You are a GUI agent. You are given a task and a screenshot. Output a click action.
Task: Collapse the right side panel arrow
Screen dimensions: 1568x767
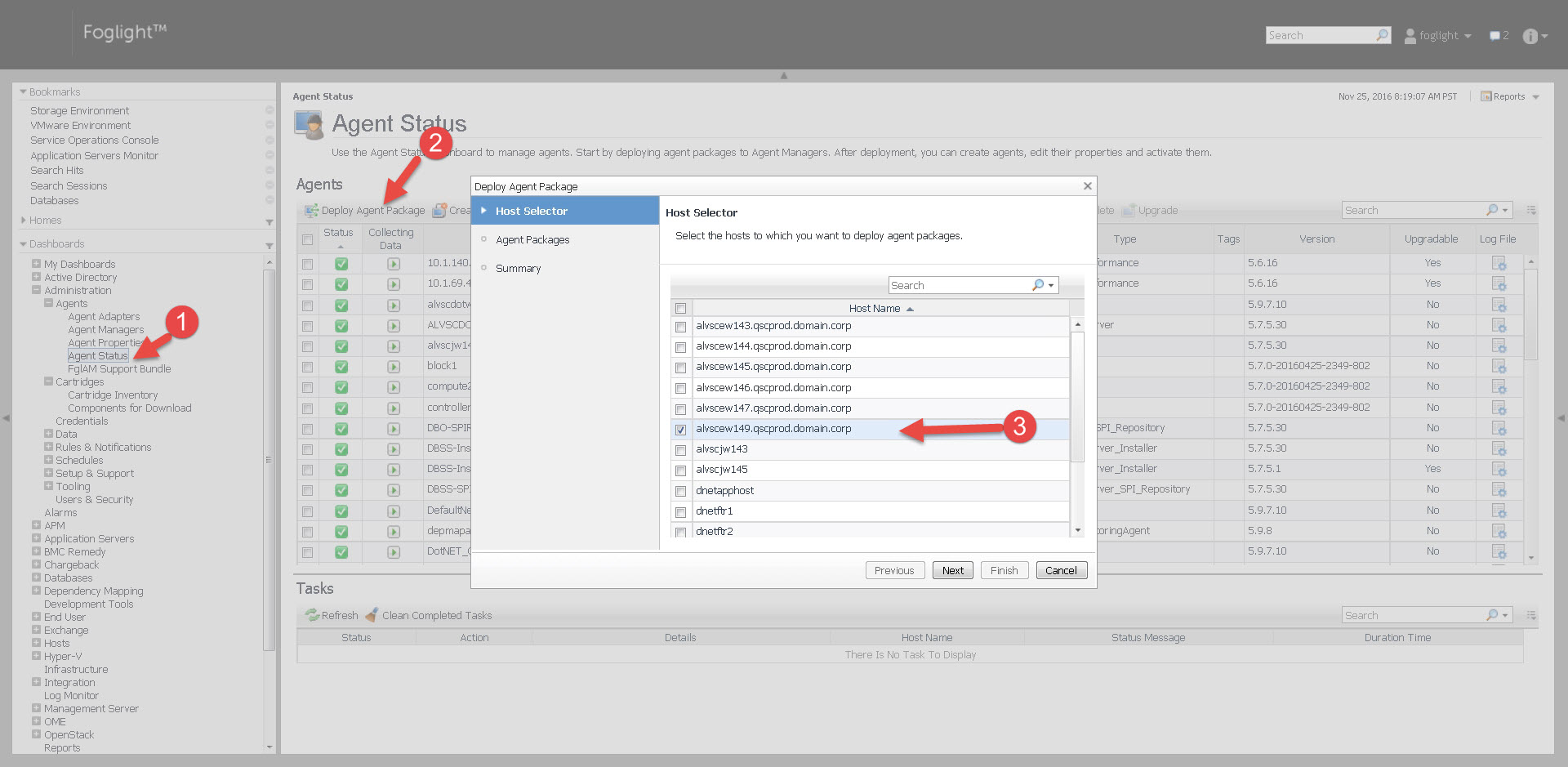[1561, 418]
